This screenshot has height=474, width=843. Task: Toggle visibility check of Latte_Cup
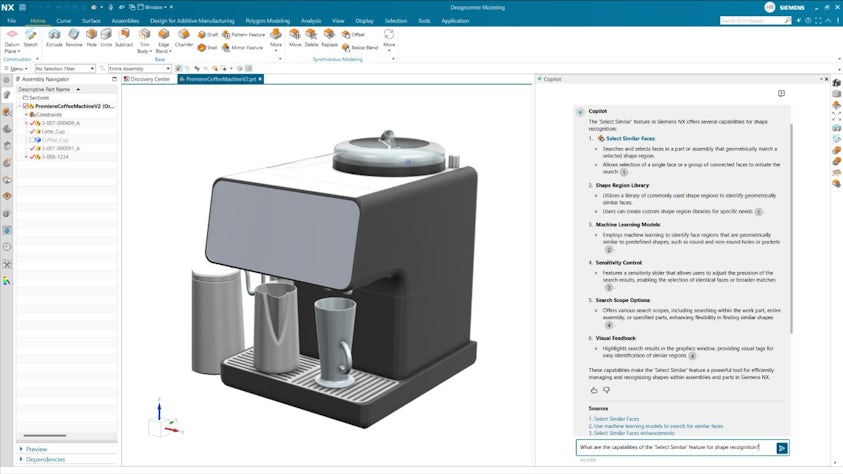click(x=32, y=131)
